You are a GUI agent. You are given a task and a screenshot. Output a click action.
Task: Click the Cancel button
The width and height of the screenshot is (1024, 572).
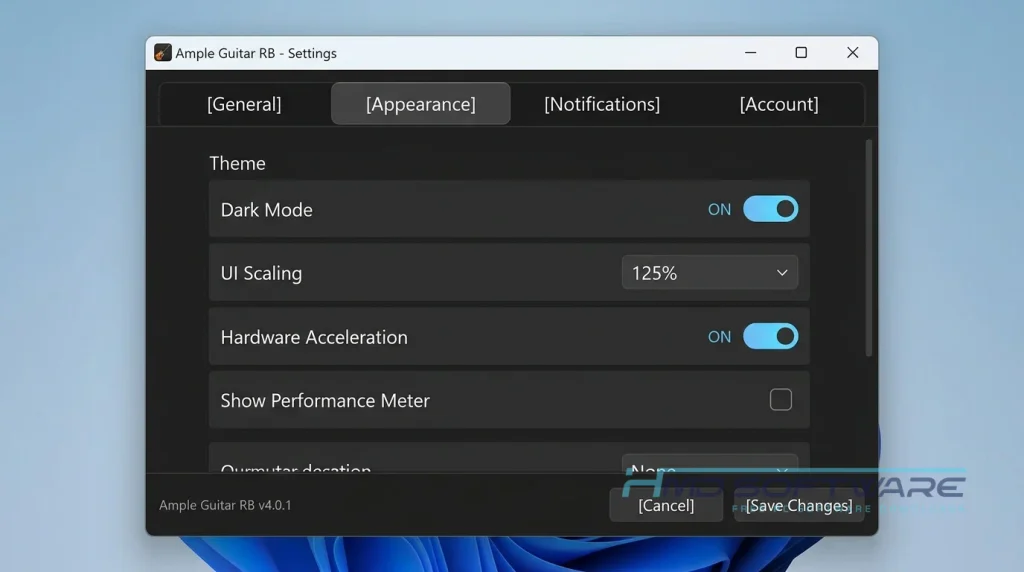click(x=666, y=505)
